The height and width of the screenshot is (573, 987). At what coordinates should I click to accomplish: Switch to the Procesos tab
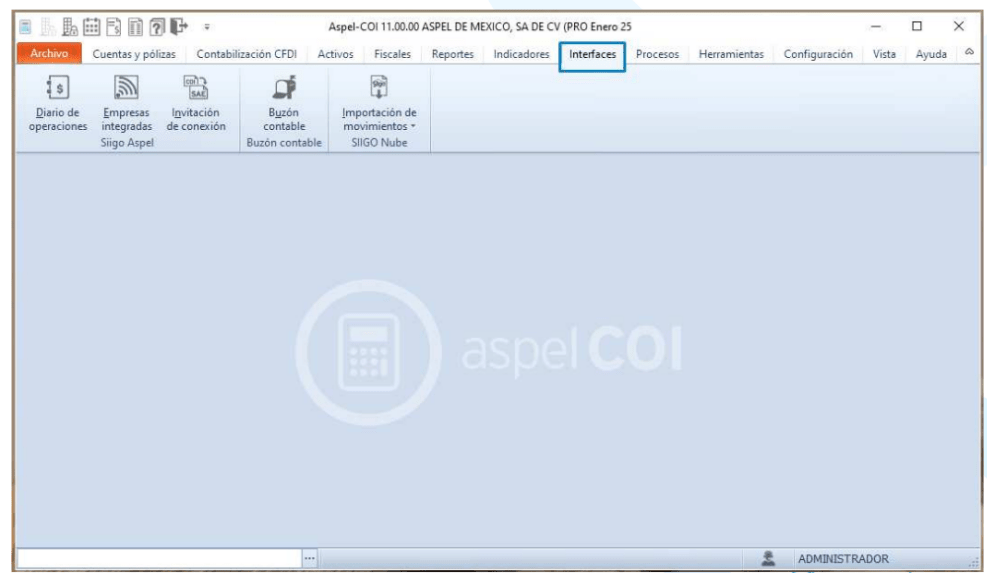pos(657,54)
